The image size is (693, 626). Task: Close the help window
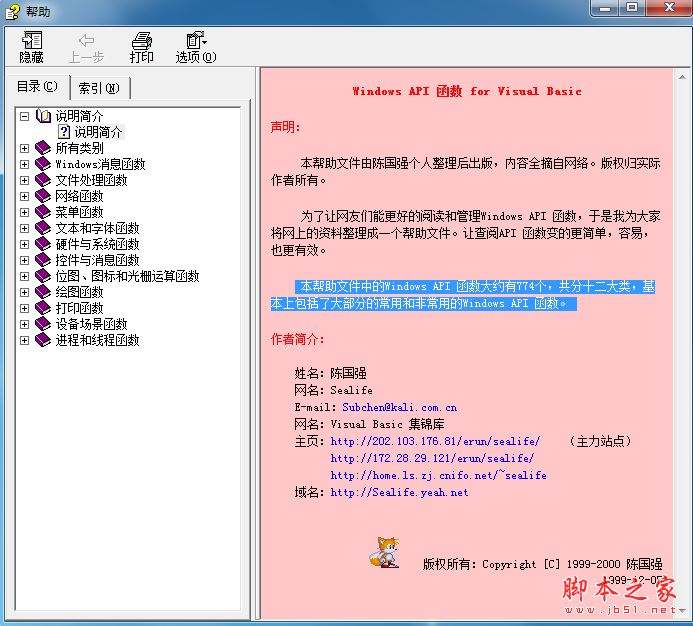[669, 8]
